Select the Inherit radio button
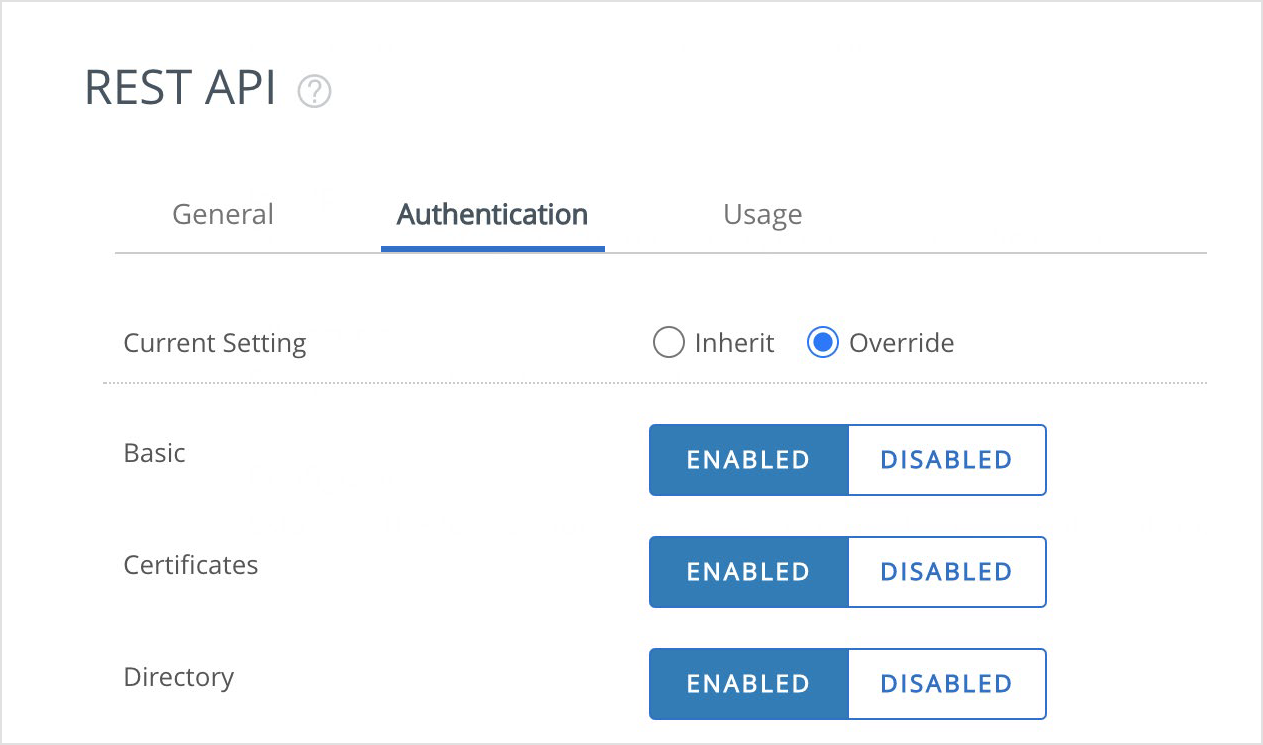Screen dimensions: 1263x745 click(668, 342)
